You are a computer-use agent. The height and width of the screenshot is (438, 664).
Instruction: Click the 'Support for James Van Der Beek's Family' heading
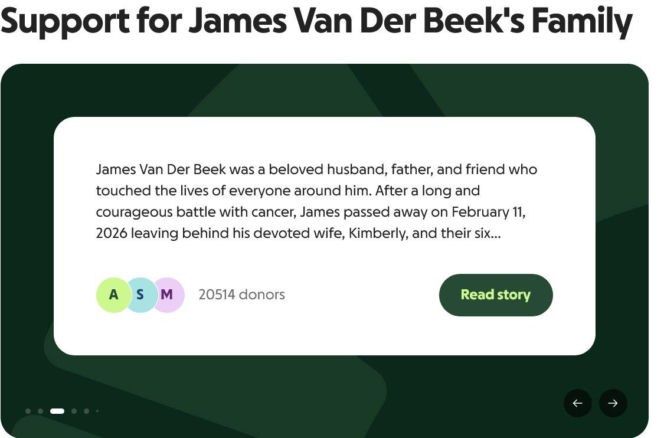[316, 22]
